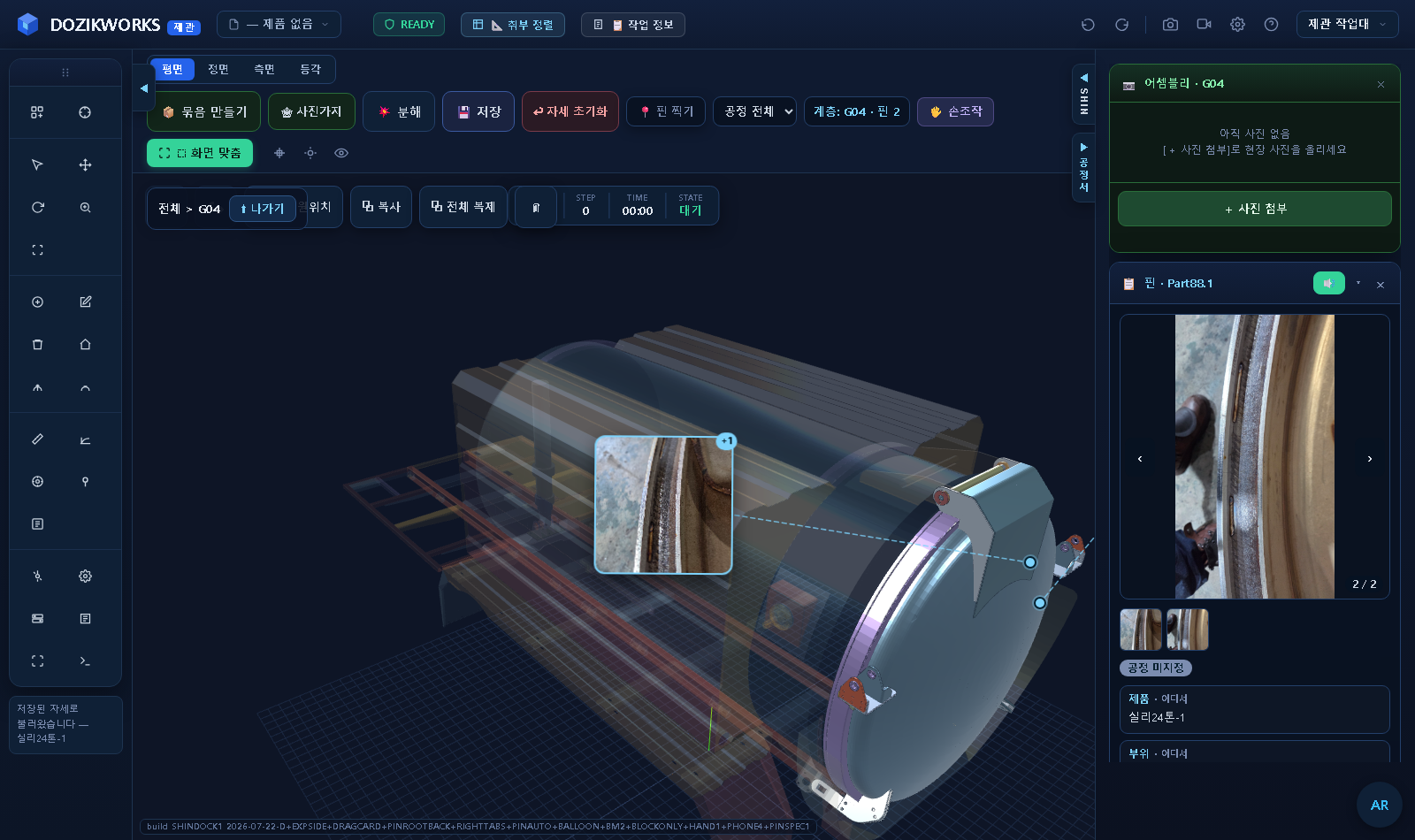Open the floating photo card in the 3D view
1415x840 pixels.
pyautogui.click(x=663, y=505)
